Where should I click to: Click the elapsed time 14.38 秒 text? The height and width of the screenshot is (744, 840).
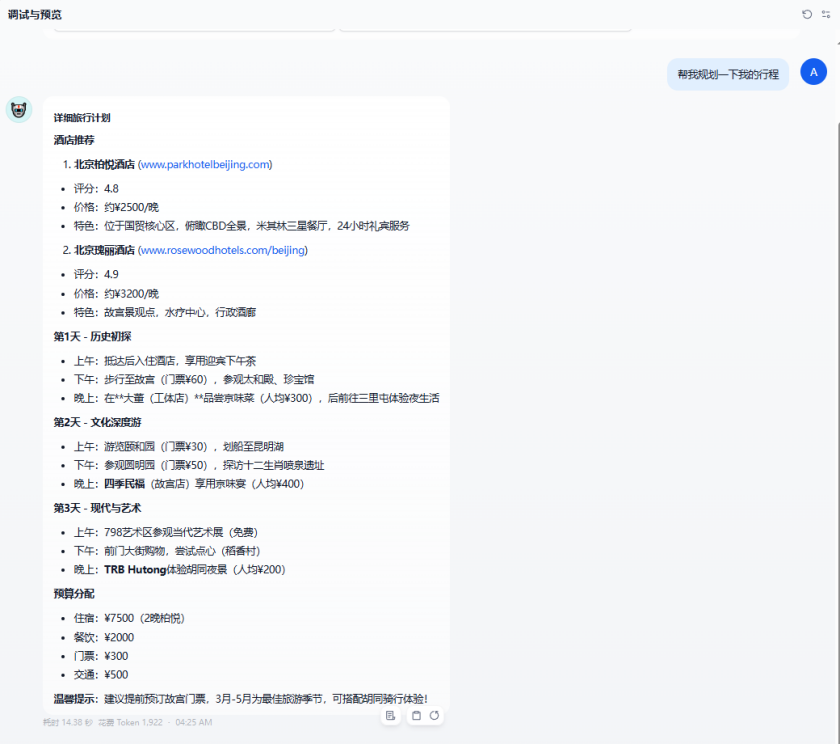click(68, 723)
